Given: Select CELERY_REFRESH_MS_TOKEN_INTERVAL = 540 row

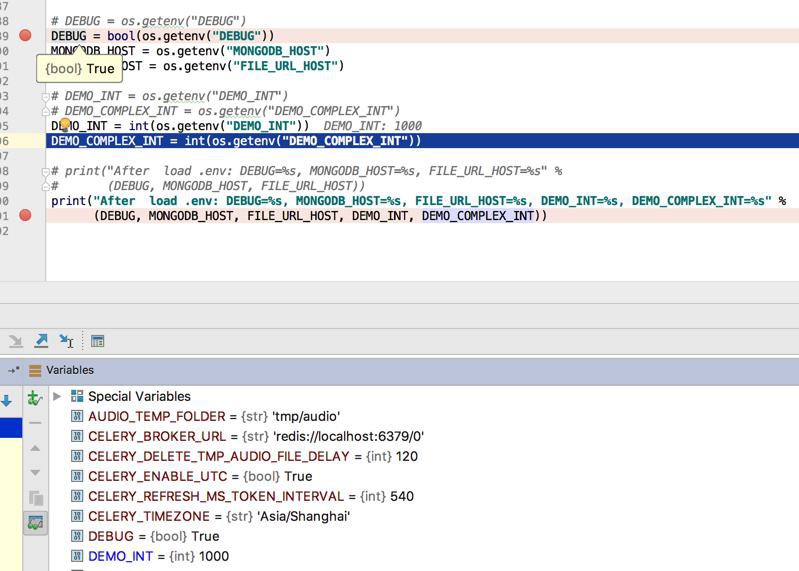Looking at the screenshot, I should tap(242, 496).
